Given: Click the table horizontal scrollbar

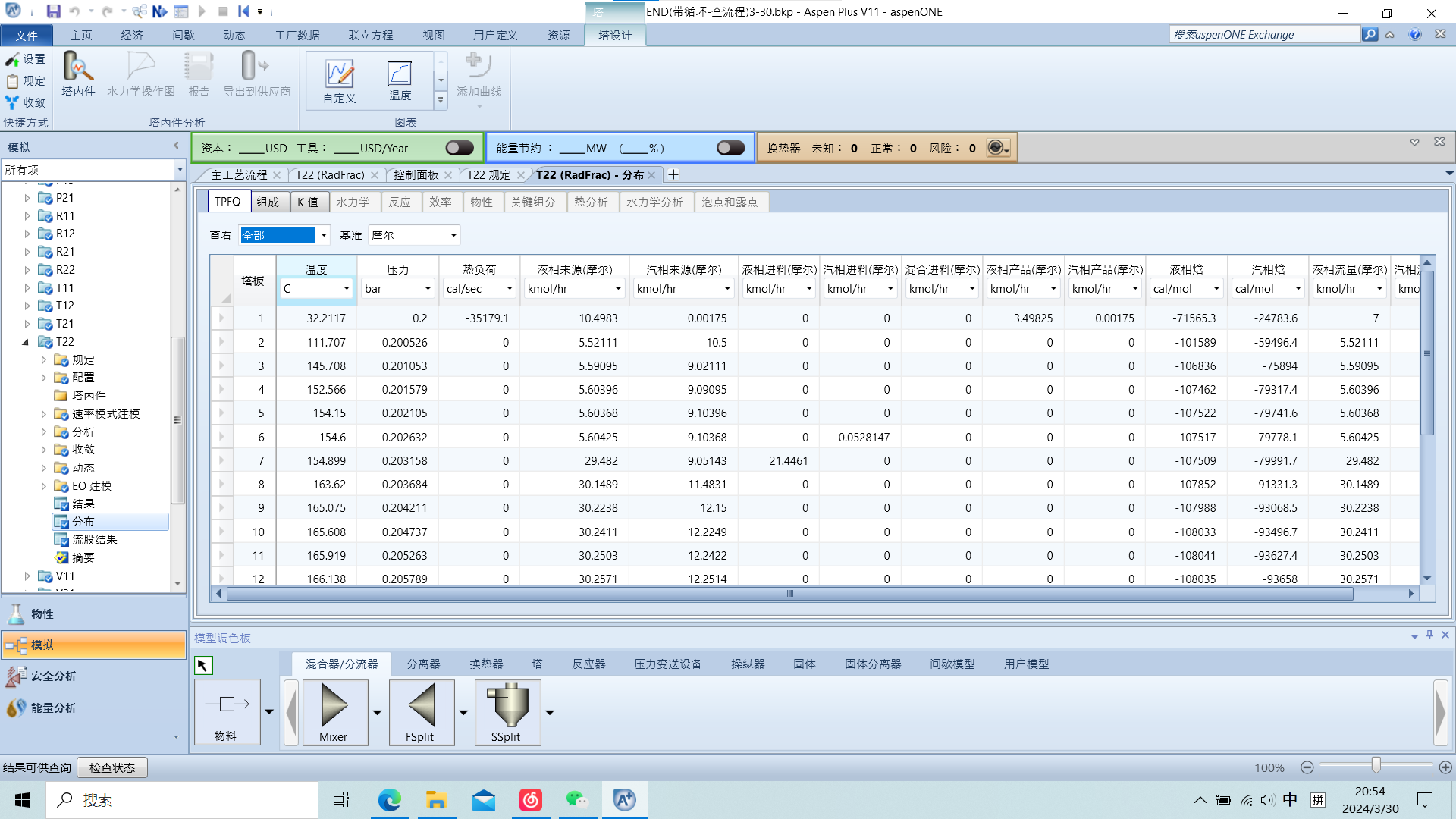Looking at the screenshot, I should click(x=789, y=594).
